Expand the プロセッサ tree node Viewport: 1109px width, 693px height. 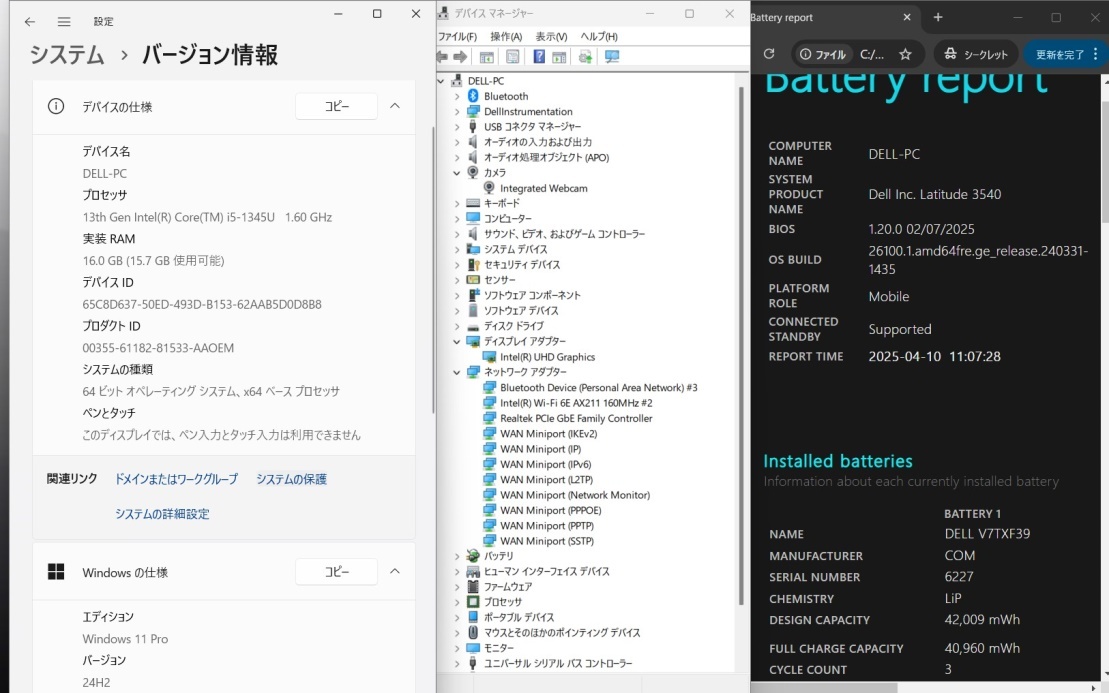(x=457, y=602)
